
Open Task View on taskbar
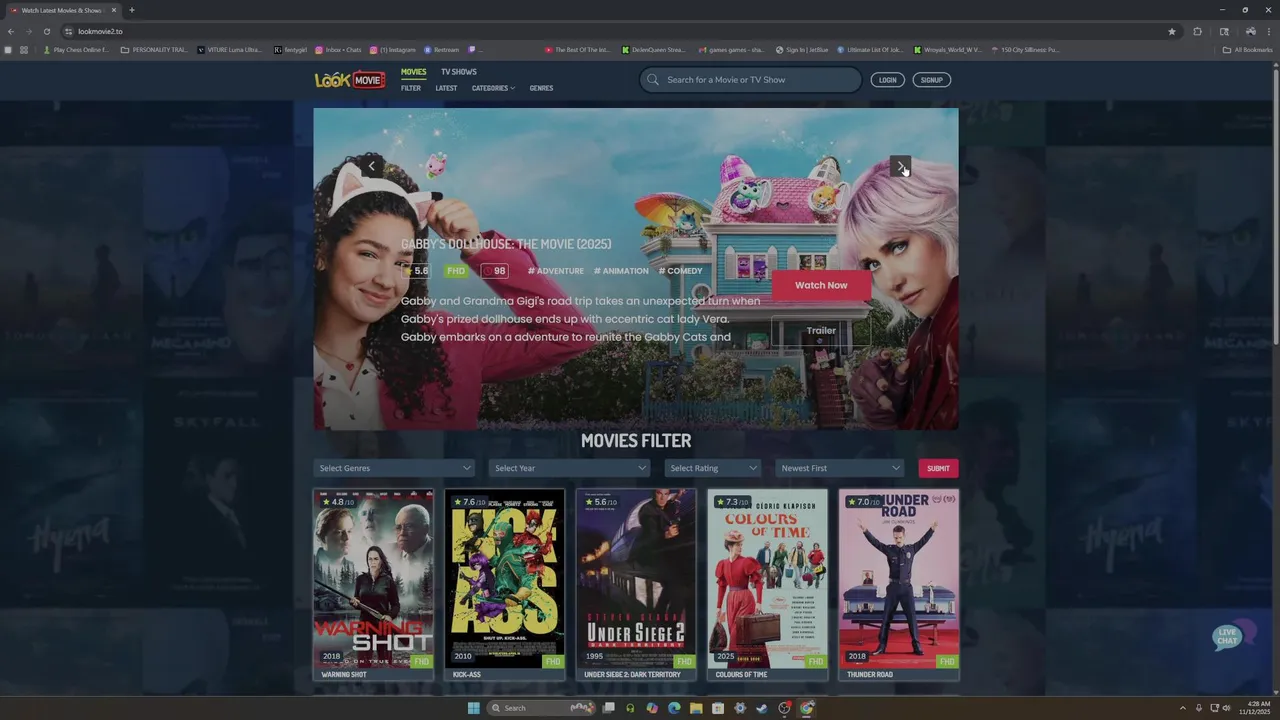(x=608, y=708)
